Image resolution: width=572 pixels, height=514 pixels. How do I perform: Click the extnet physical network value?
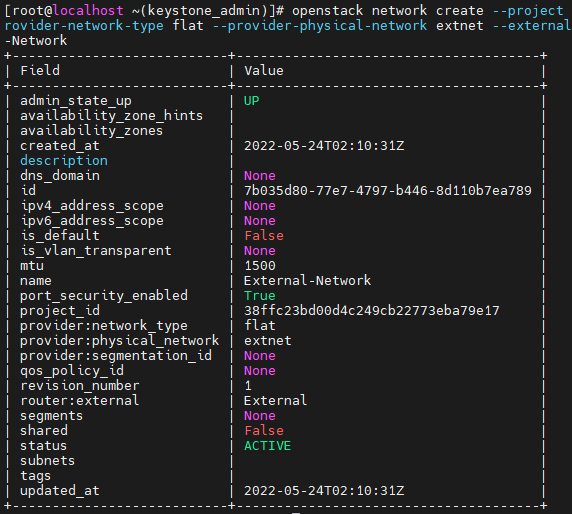[267, 340]
